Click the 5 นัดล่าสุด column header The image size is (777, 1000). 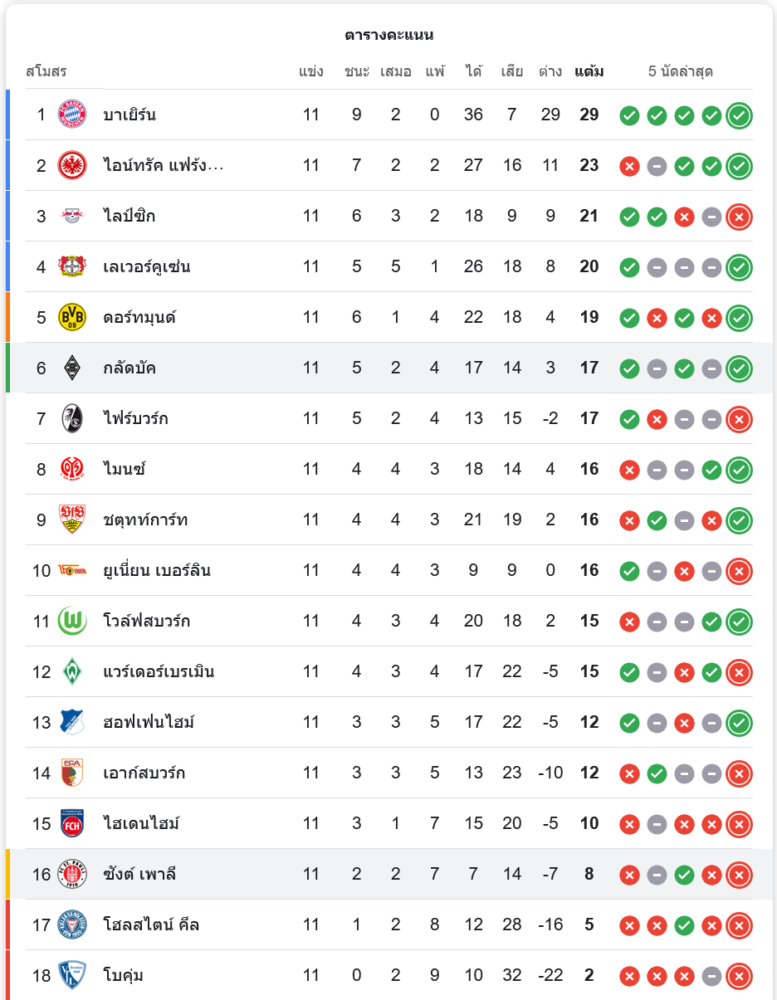click(680, 72)
